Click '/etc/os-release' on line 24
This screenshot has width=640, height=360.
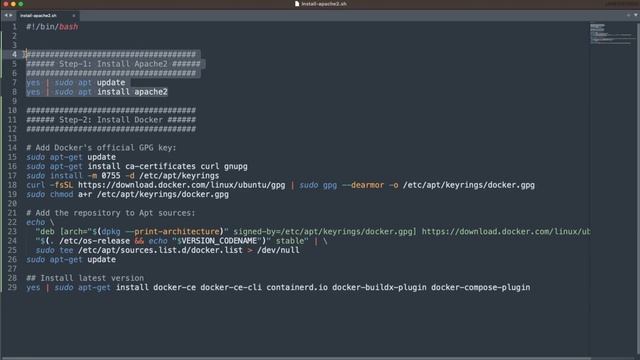coord(95,241)
